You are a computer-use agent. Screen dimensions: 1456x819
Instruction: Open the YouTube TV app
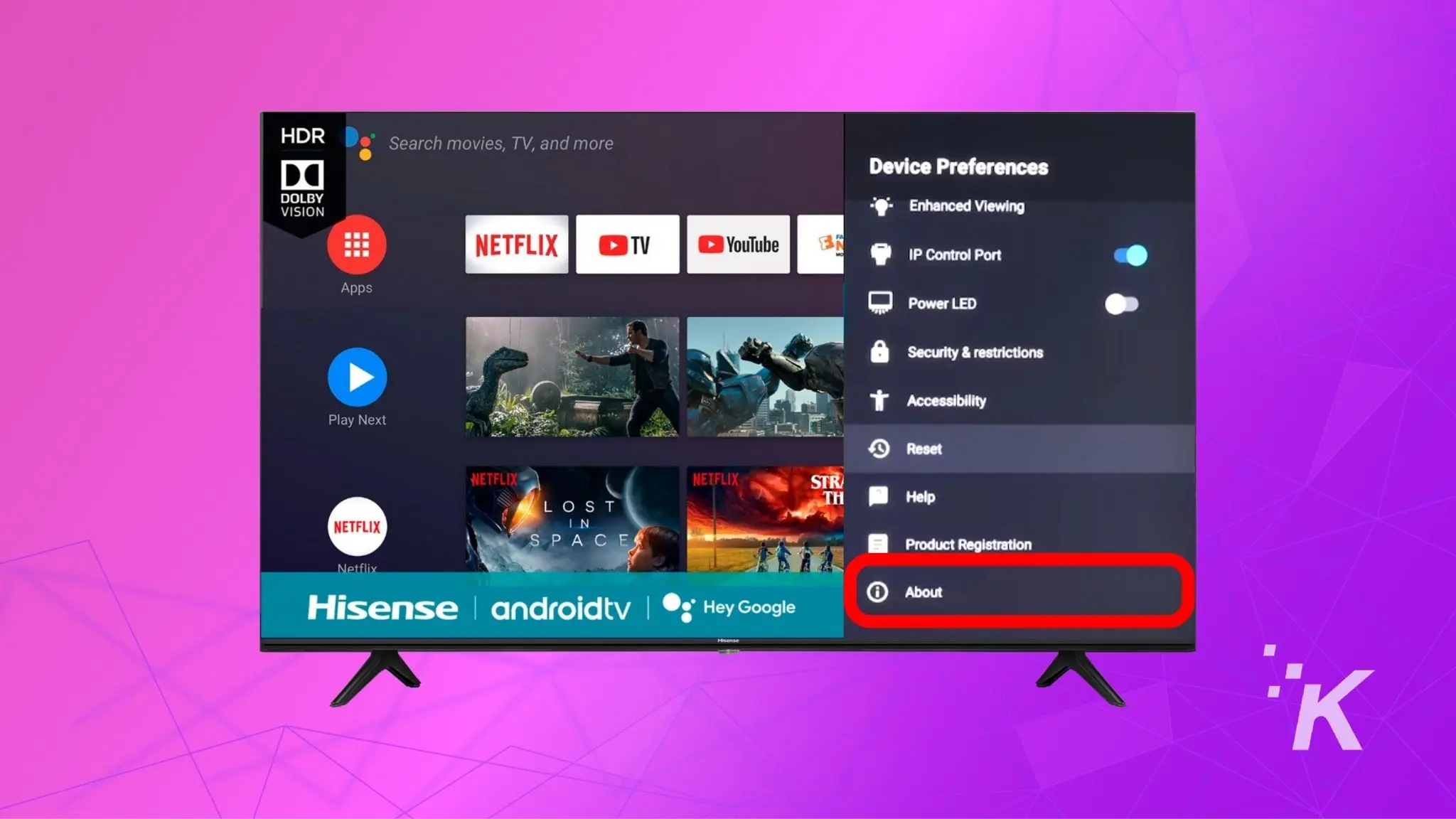point(627,245)
